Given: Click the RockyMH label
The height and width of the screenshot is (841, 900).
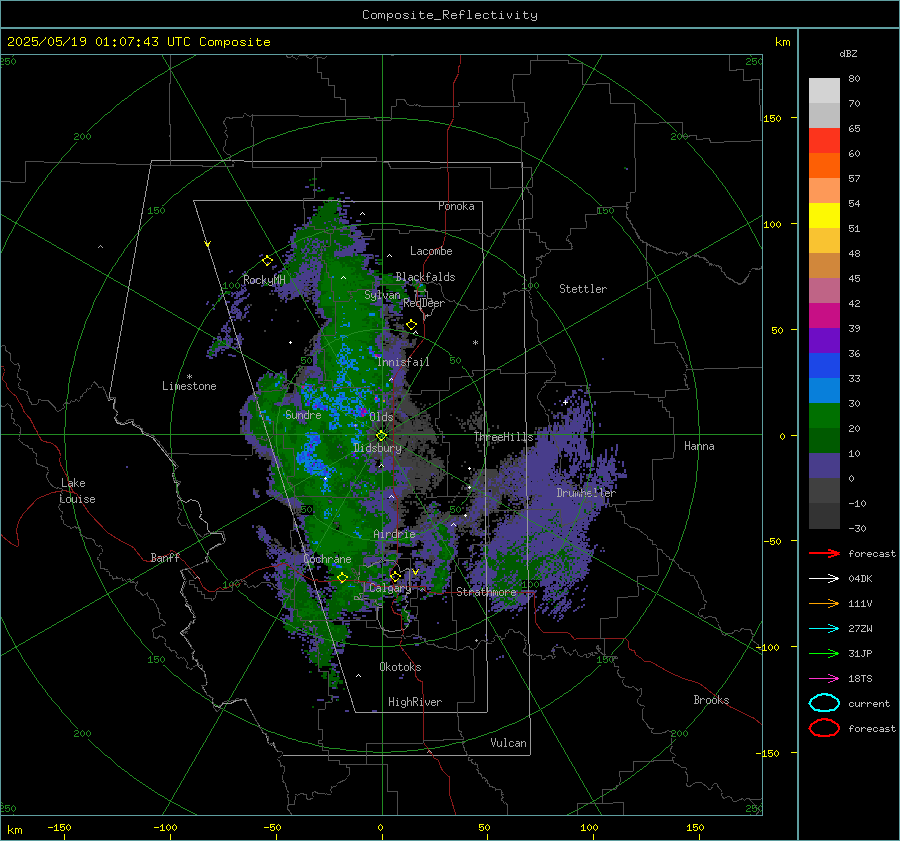Looking at the screenshot, I should pyautogui.click(x=264, y=280).
